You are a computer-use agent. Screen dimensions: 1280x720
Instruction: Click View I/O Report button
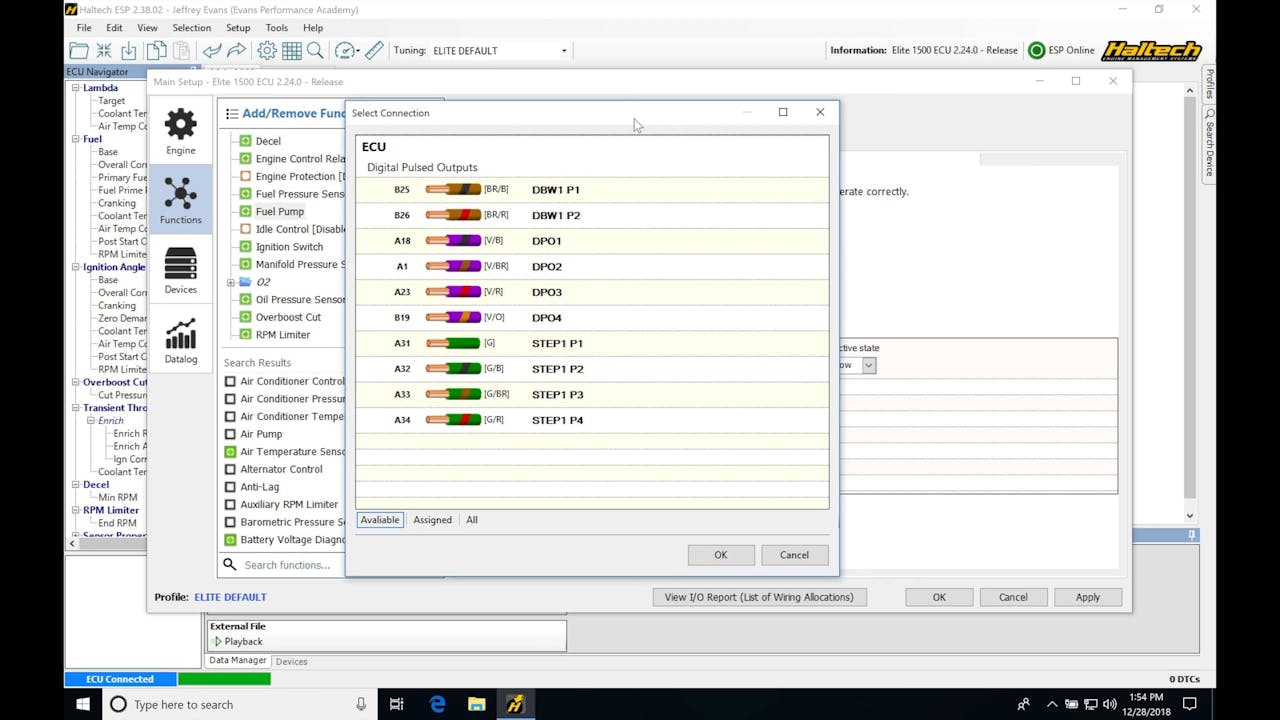(759, 597)
